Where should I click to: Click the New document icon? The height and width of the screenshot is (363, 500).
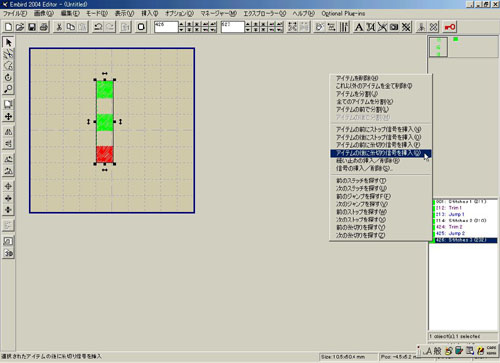click(x=9, y=27)
